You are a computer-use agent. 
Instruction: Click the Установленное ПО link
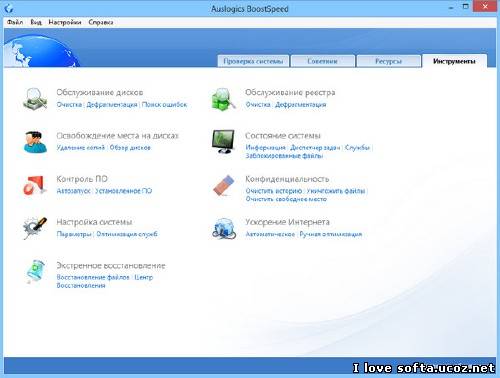click(x=124, y=191)
